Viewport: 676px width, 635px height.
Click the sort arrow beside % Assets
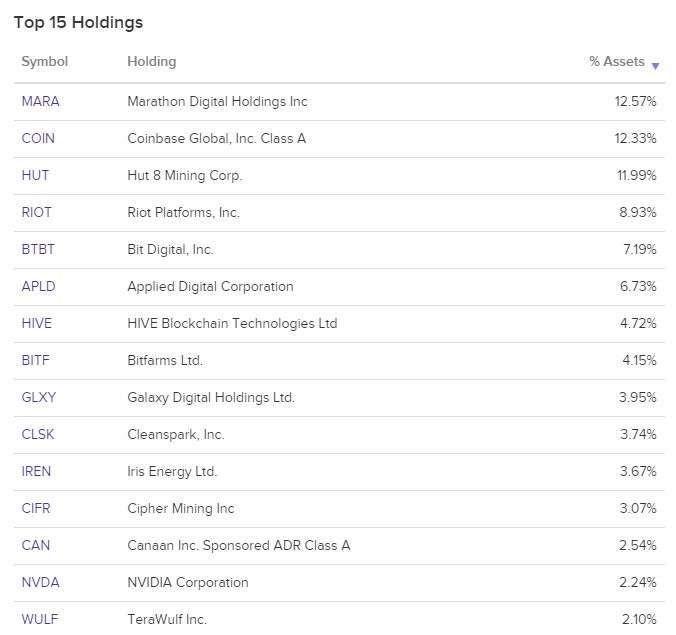point(655,66)
